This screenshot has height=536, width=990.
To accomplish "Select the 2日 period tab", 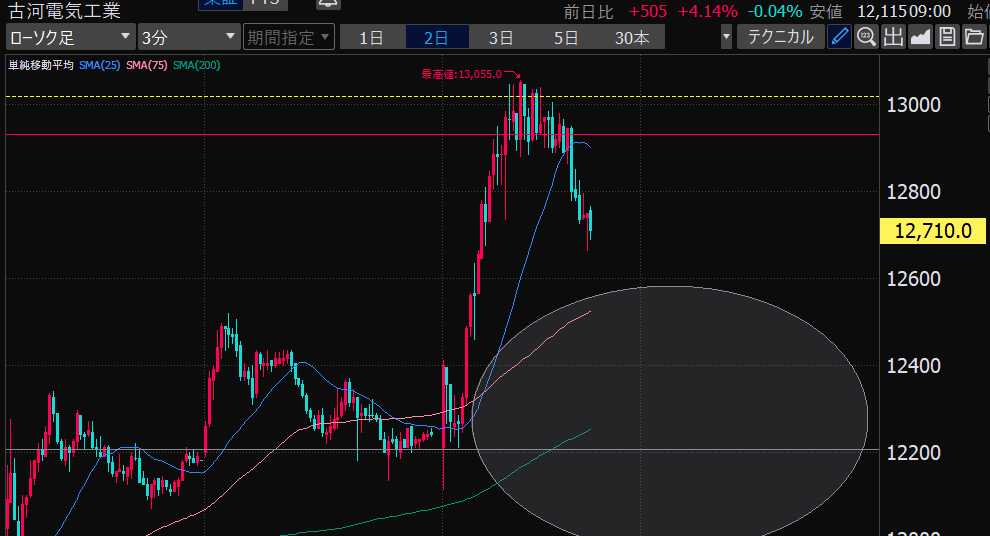I will click(436, 38).
